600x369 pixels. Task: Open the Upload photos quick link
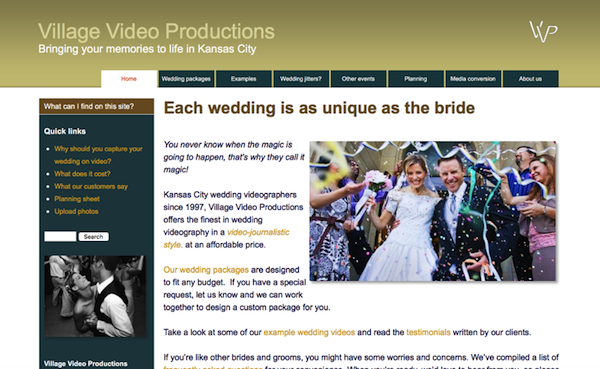76,211
